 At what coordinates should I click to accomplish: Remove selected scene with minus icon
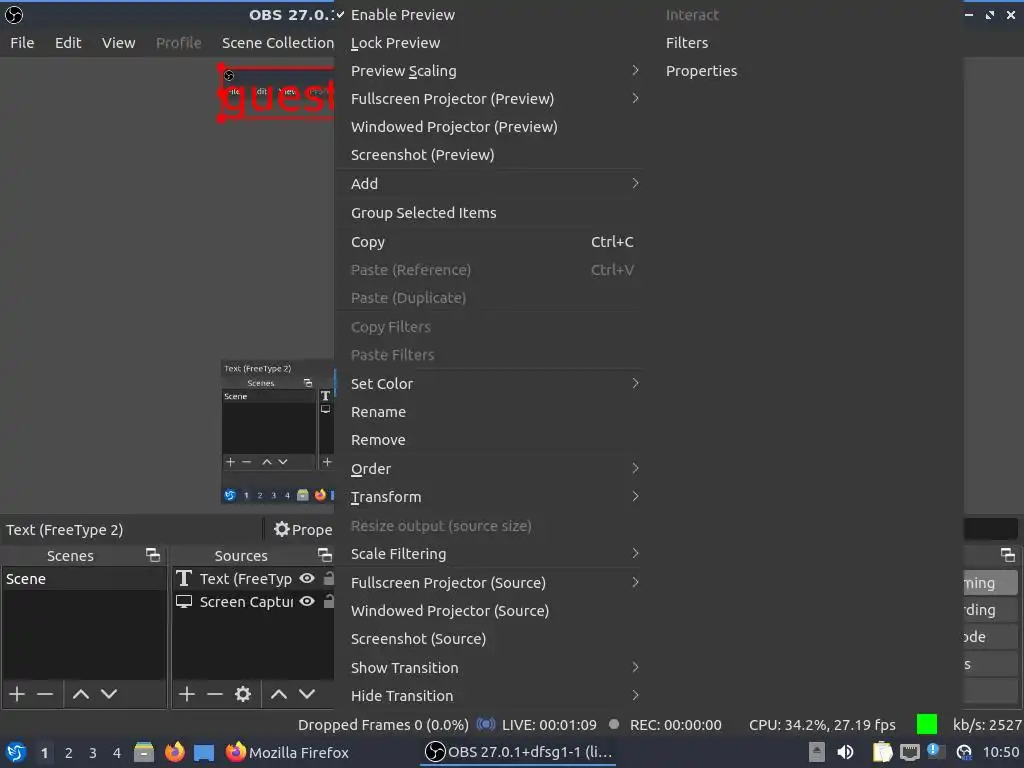pos(45,694)
